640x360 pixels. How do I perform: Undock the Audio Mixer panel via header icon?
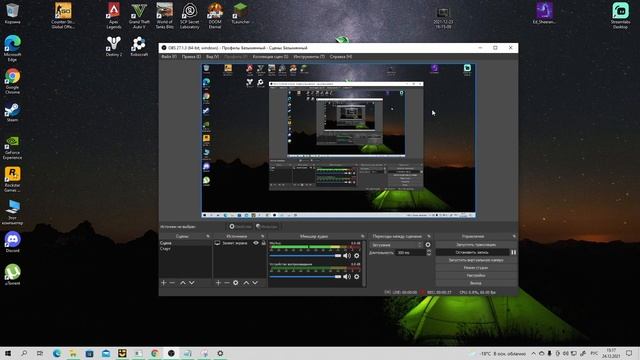tap(362, 236)
